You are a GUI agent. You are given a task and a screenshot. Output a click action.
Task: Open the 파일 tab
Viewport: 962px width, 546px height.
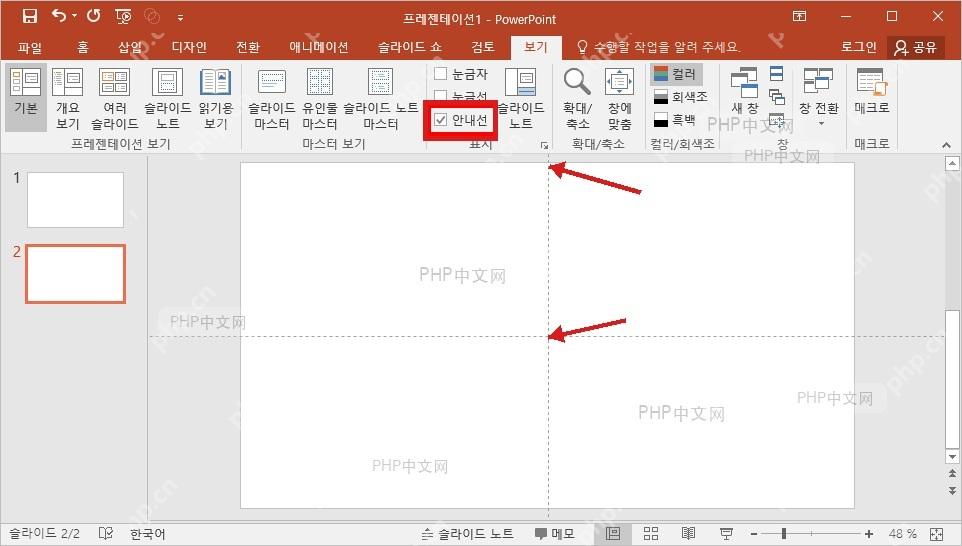30,47
